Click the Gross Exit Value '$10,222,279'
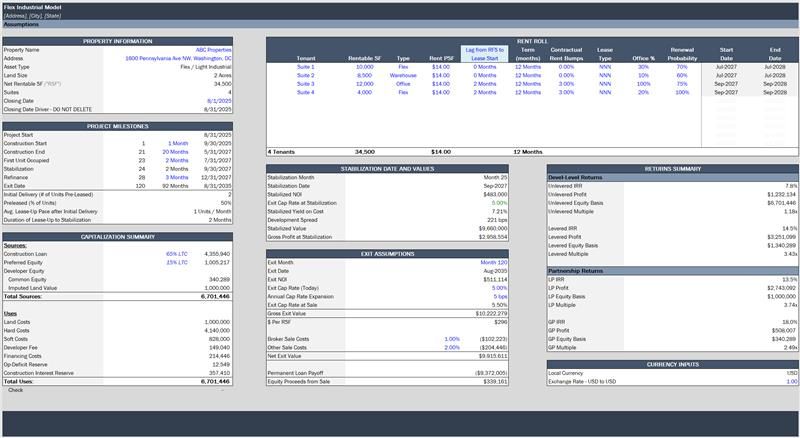Screen dimensions: 800x438 click(491, 313)
